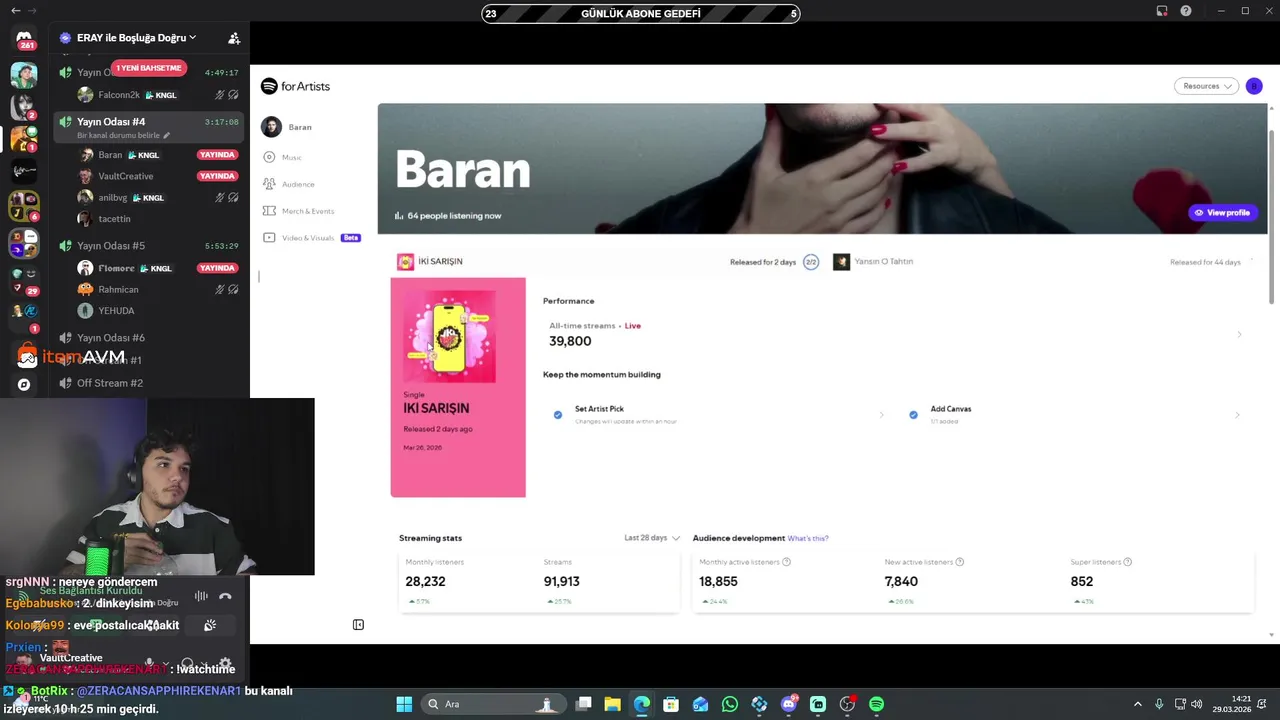The height and width of the screenshot is (720, 1280).
Task: Open Discord explore servers compass icon
Action: [24, 384]
